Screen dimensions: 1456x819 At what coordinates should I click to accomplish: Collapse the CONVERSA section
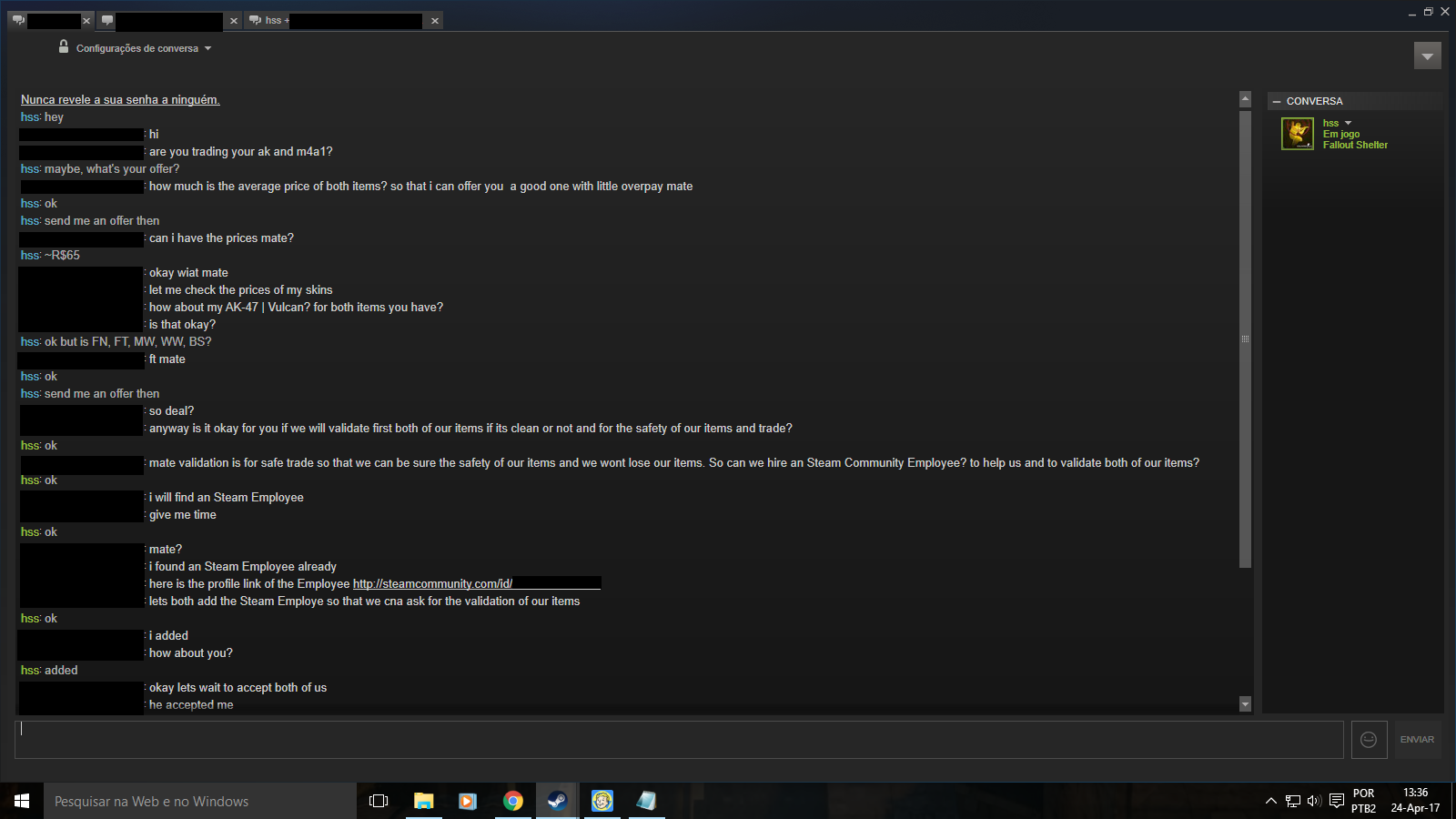(x=1277, y=101)
